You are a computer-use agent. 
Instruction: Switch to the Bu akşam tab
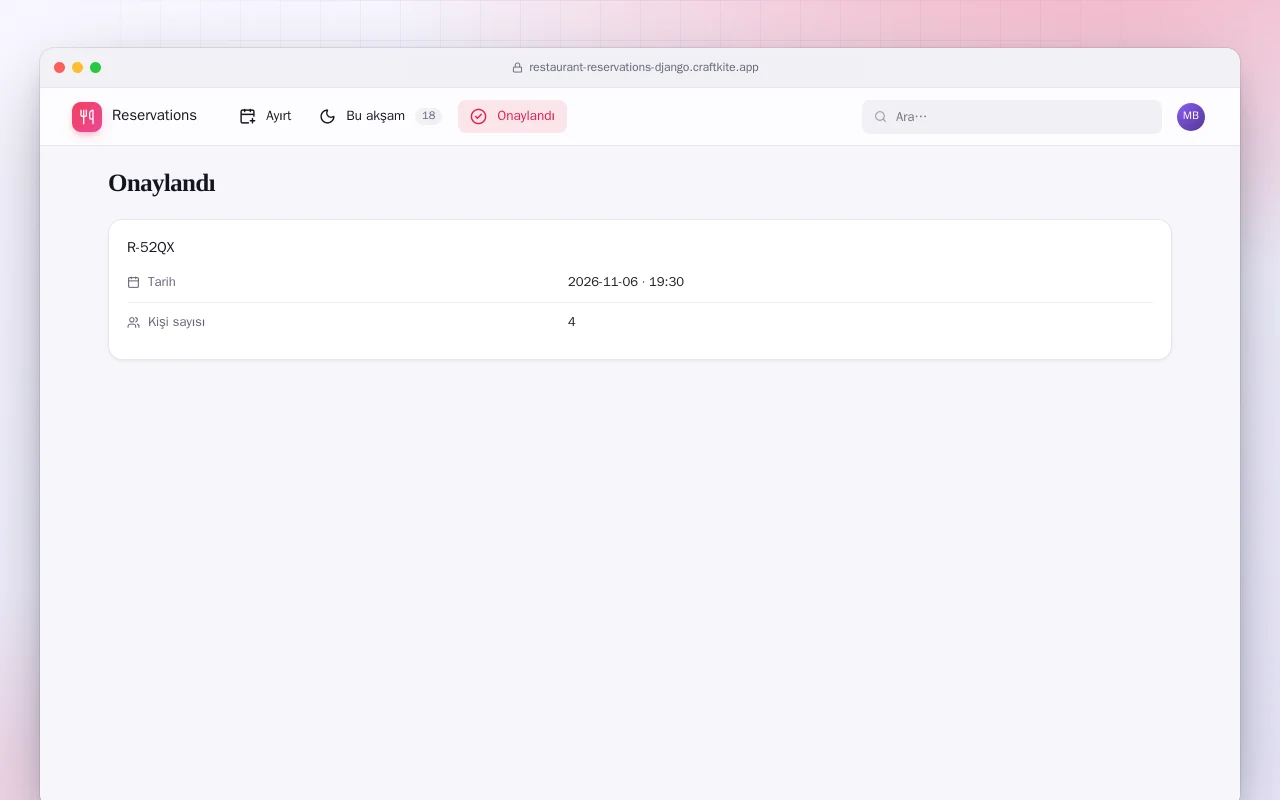pos(380,116)
